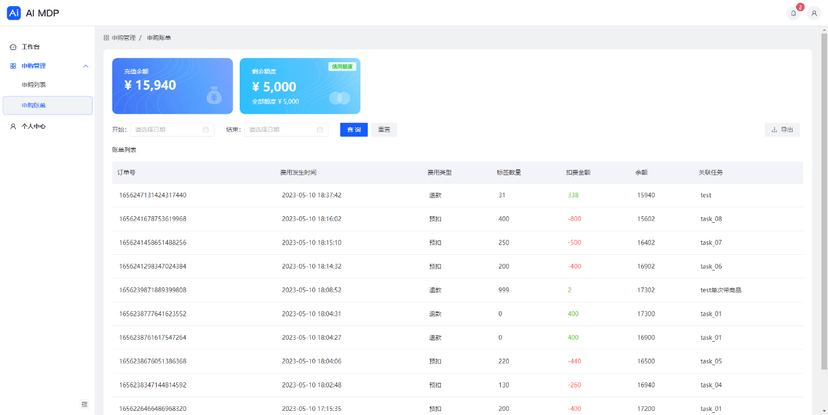
Task: Click the AI MDP logo
Action: [x=14, y=13]
